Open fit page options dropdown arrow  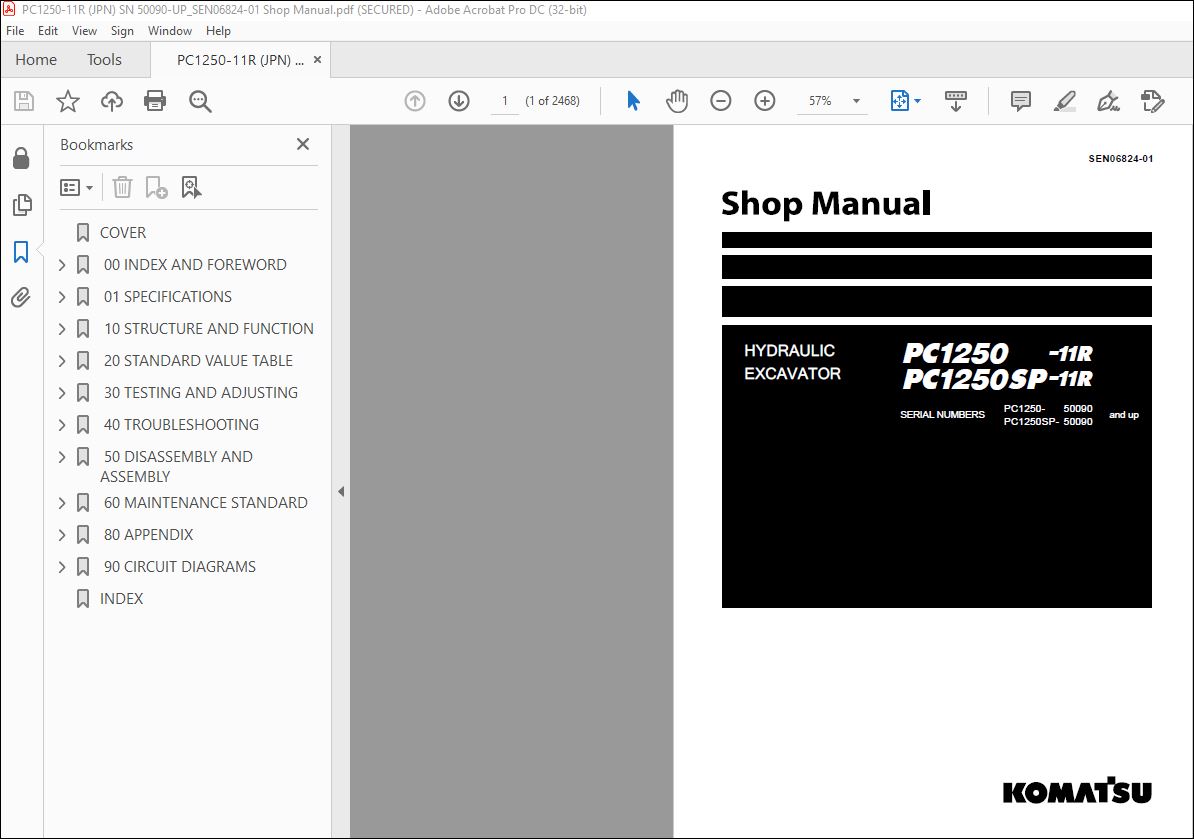point(917,101)
